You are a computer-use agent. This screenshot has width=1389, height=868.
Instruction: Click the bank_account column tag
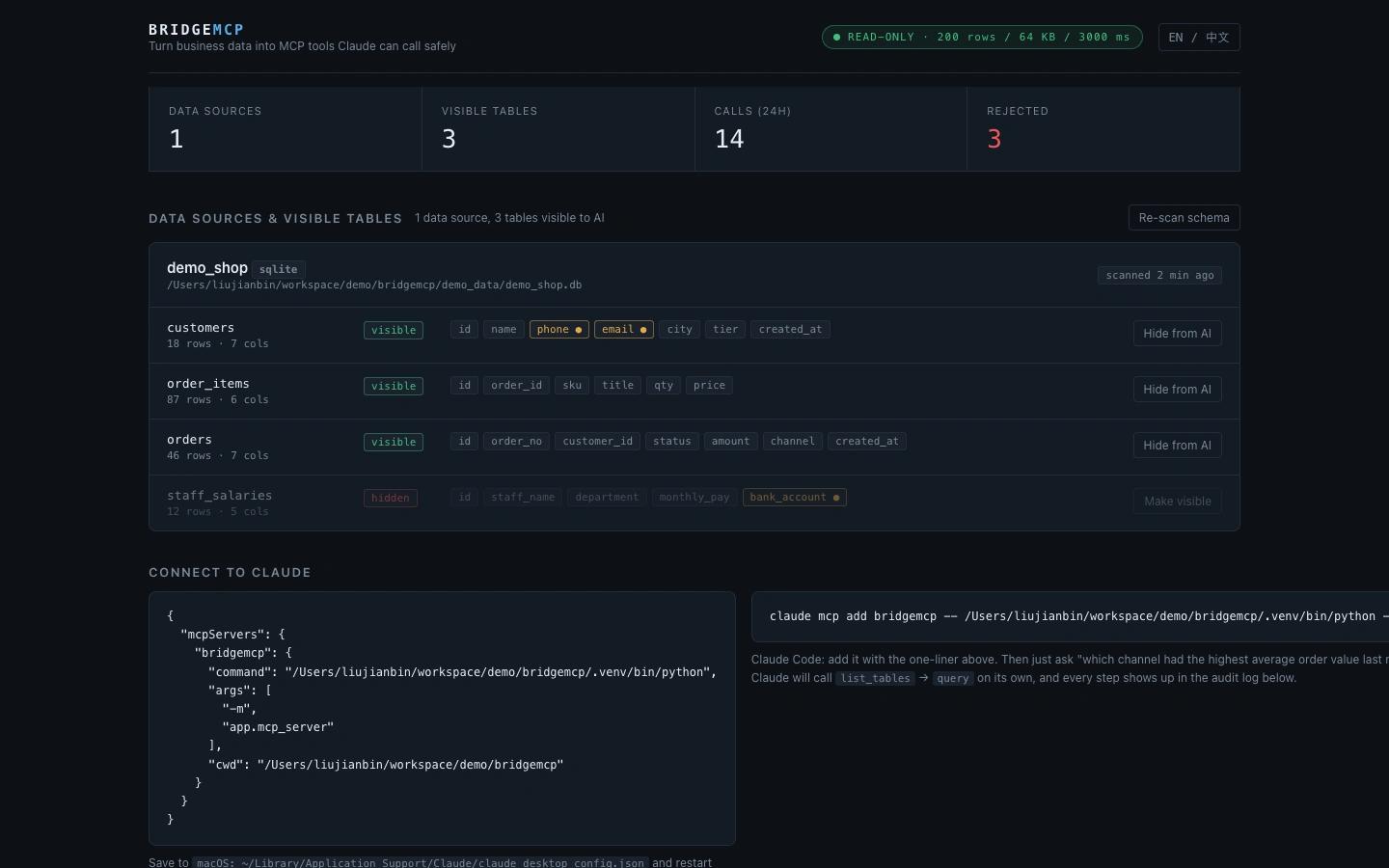pyautogui.click(x=795, y=498)
